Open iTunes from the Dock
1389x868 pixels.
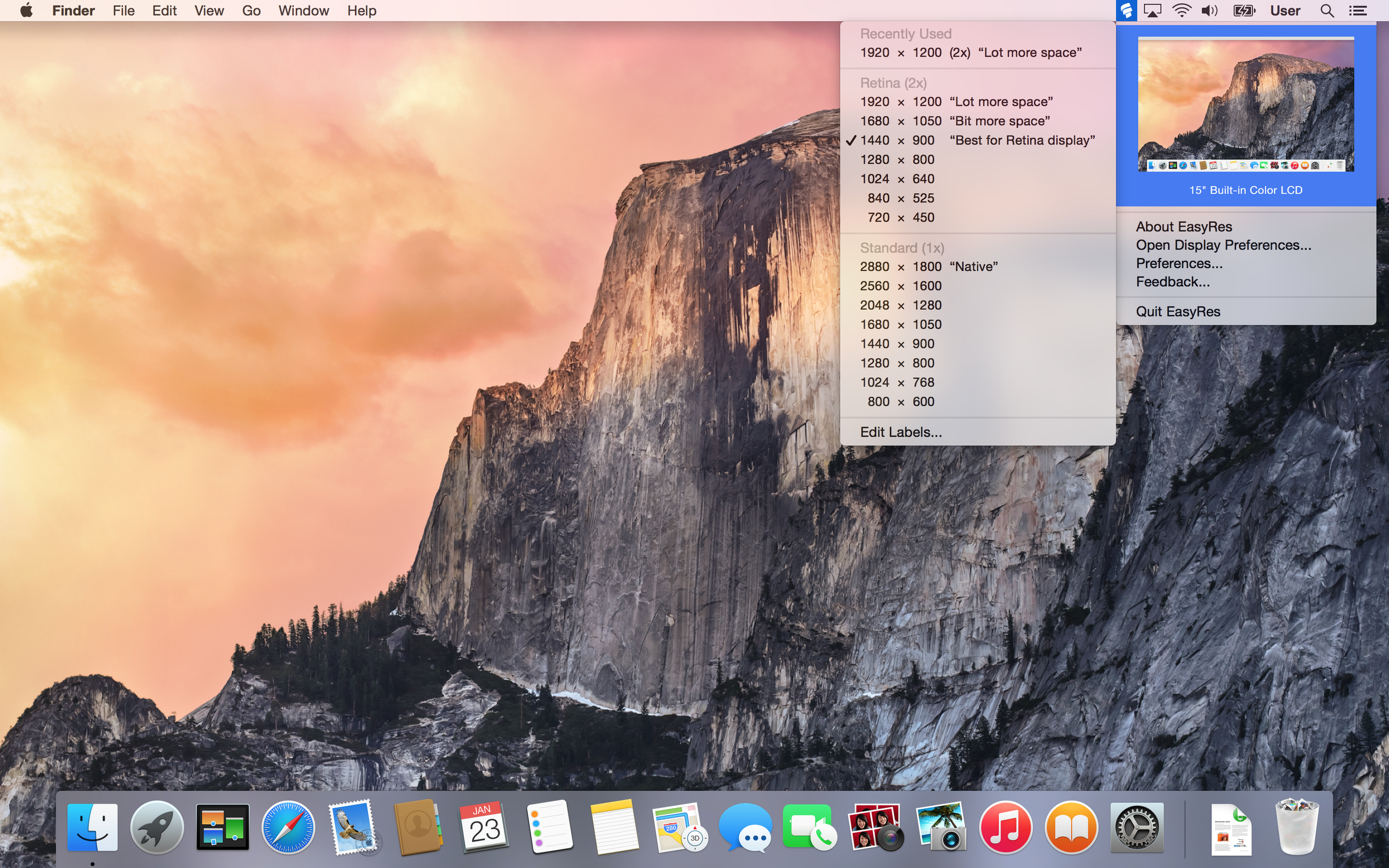click(1006, 827)
